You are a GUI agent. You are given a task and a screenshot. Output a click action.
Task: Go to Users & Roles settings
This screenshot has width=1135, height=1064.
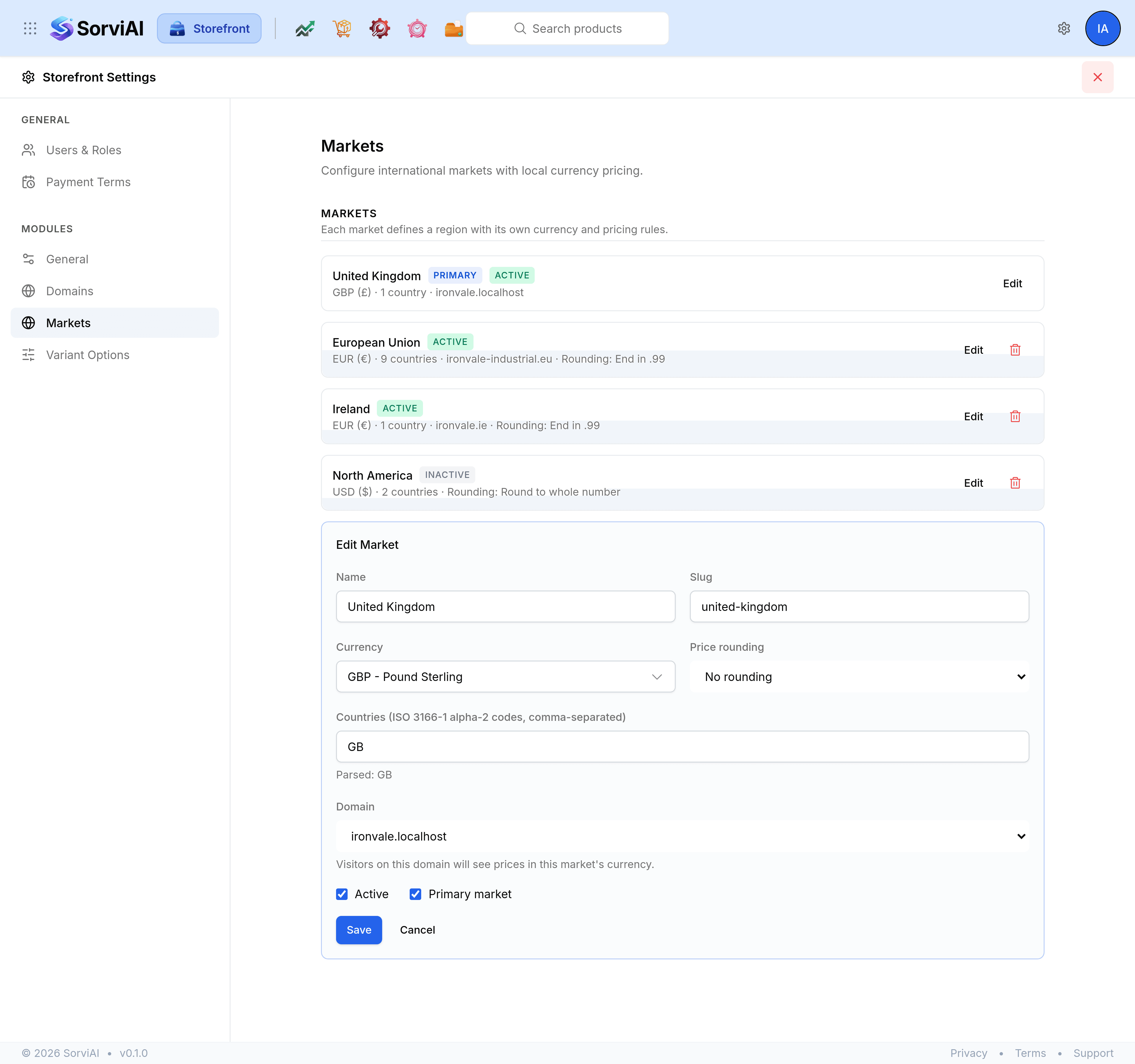point(115,150)
